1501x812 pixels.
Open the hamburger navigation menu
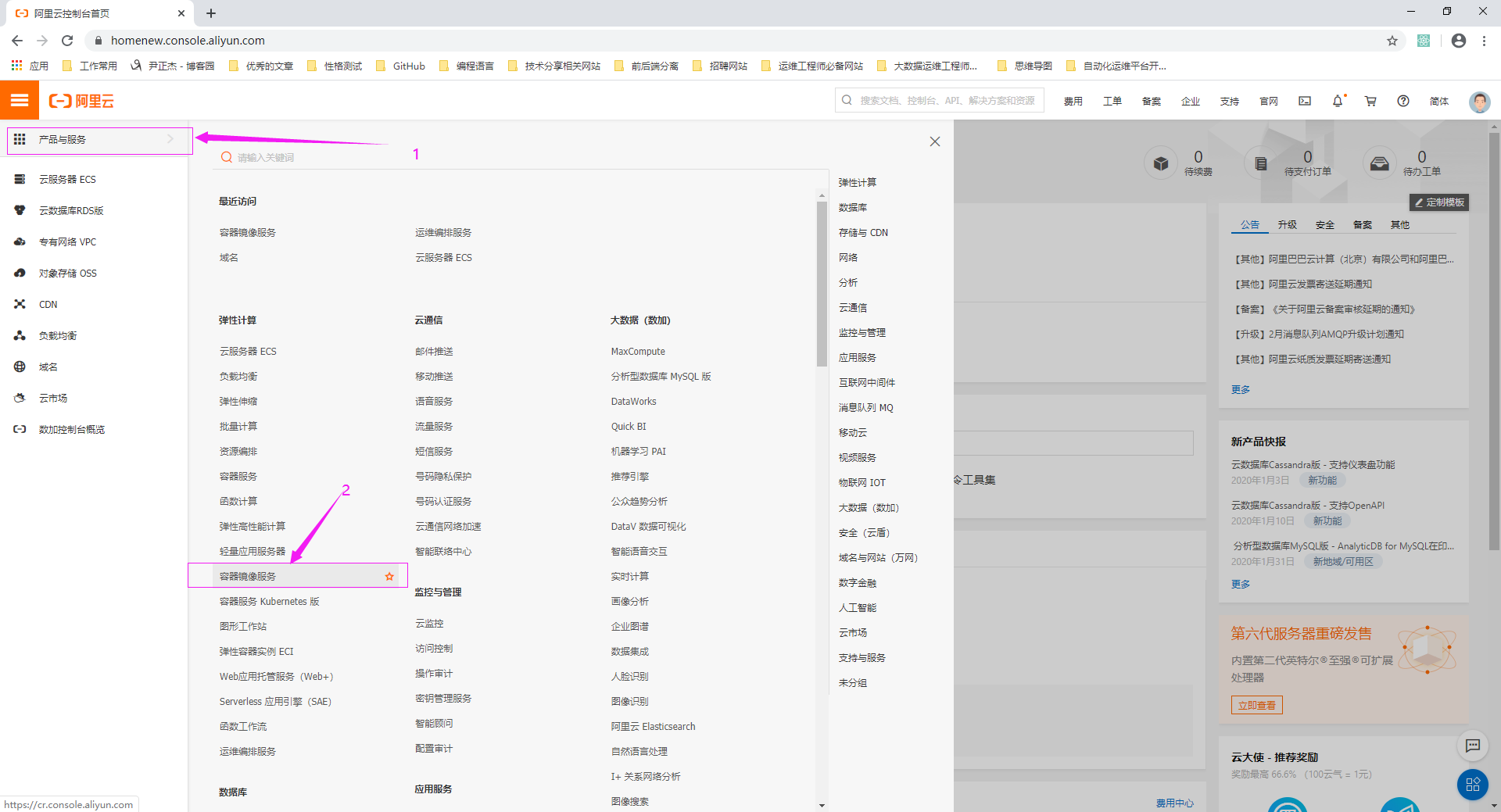(x=20, y=100)
